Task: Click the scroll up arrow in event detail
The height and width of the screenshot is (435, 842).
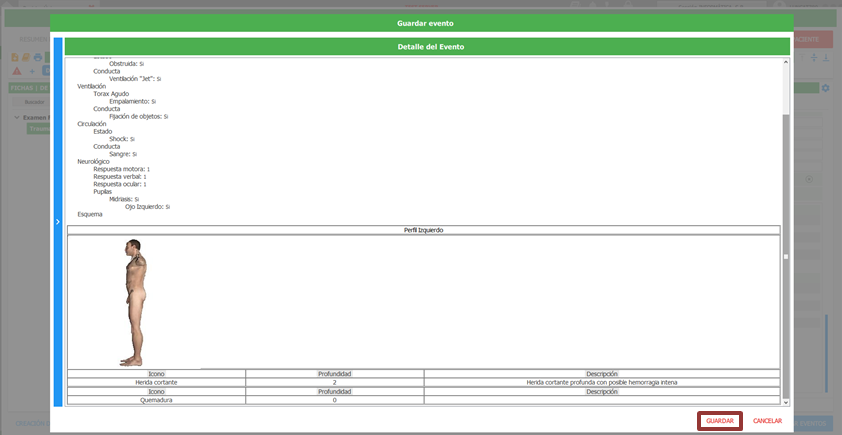Action: (785, 63)
